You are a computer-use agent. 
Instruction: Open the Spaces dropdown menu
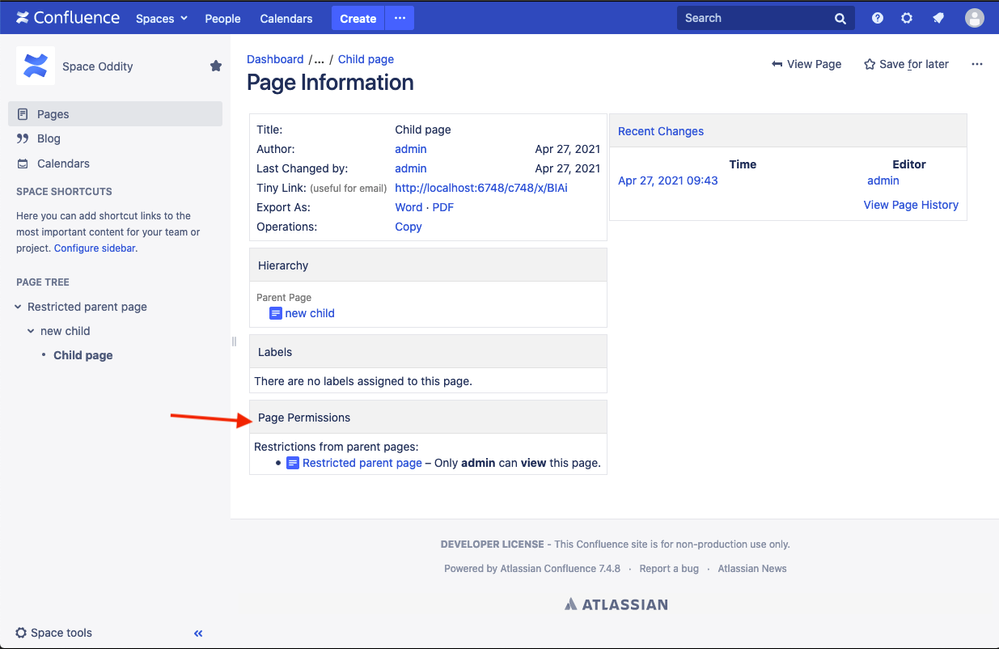pyautogui.click(x=161, y=18)
